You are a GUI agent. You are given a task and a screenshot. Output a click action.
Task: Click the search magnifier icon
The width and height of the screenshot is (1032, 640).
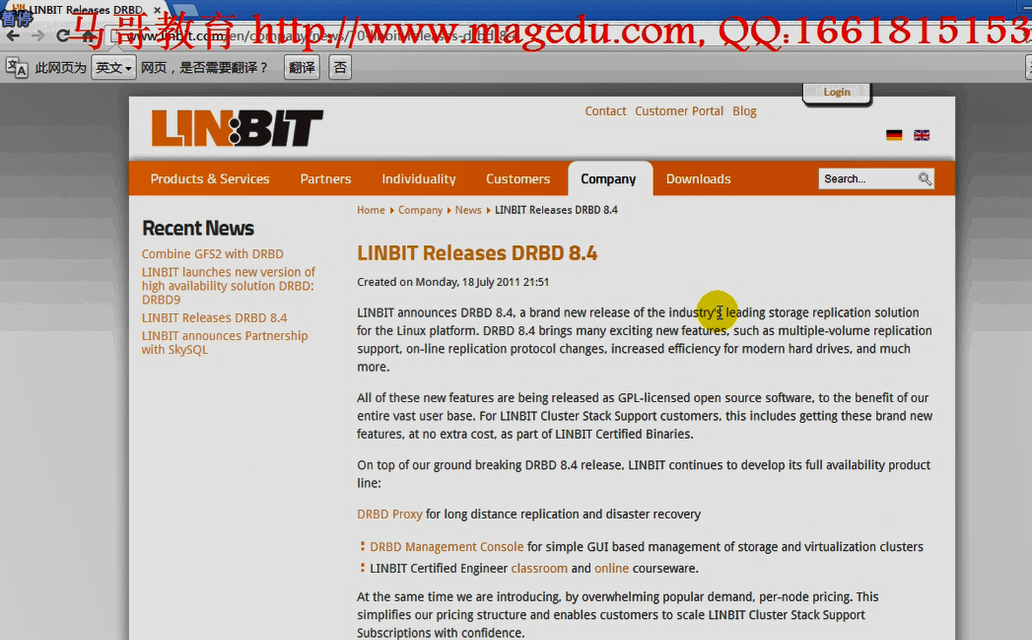[x=925, y=178]
